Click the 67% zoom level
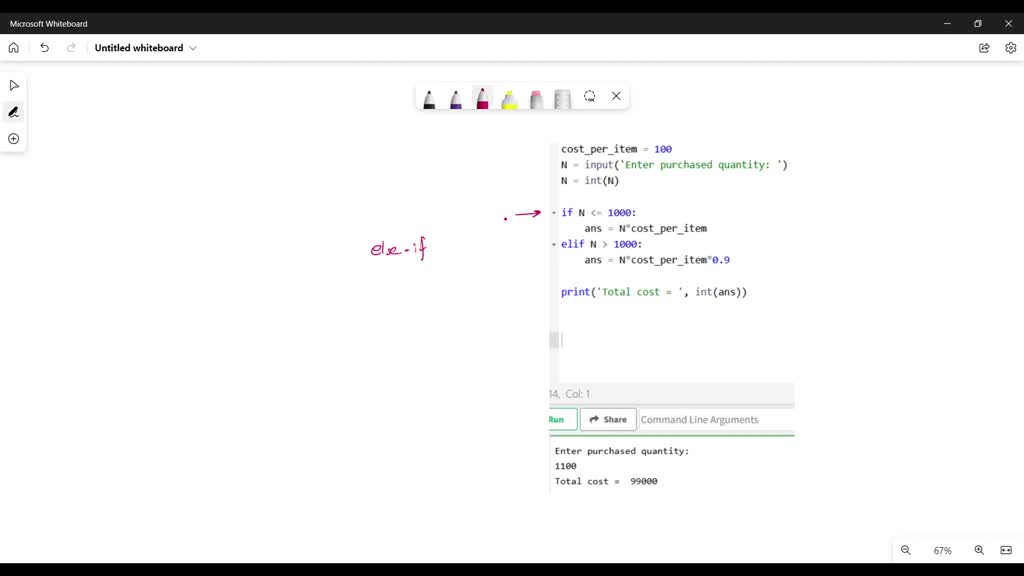 tap(942, 551)
